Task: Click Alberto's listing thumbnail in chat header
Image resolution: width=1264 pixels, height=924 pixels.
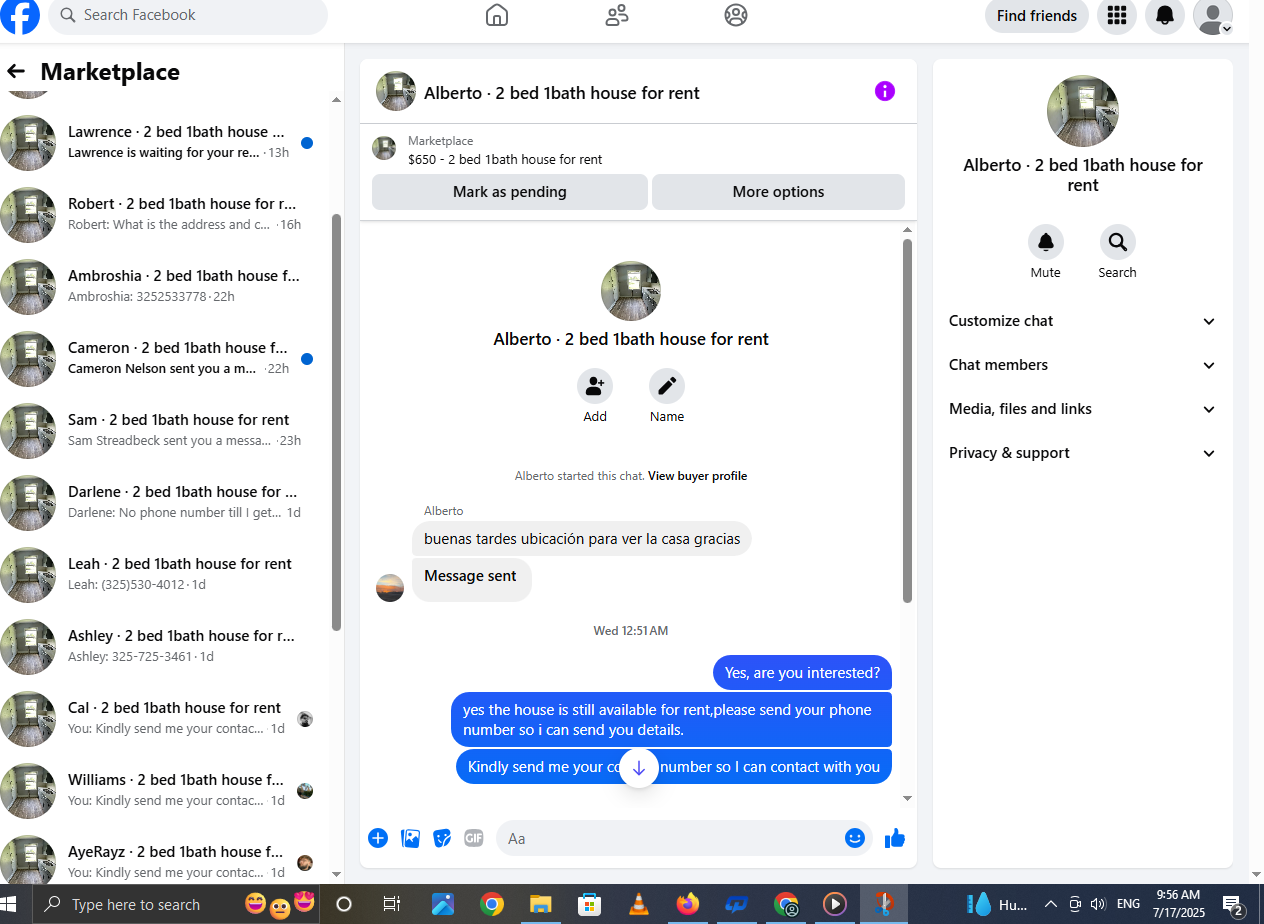Action: tap(396, 91)
